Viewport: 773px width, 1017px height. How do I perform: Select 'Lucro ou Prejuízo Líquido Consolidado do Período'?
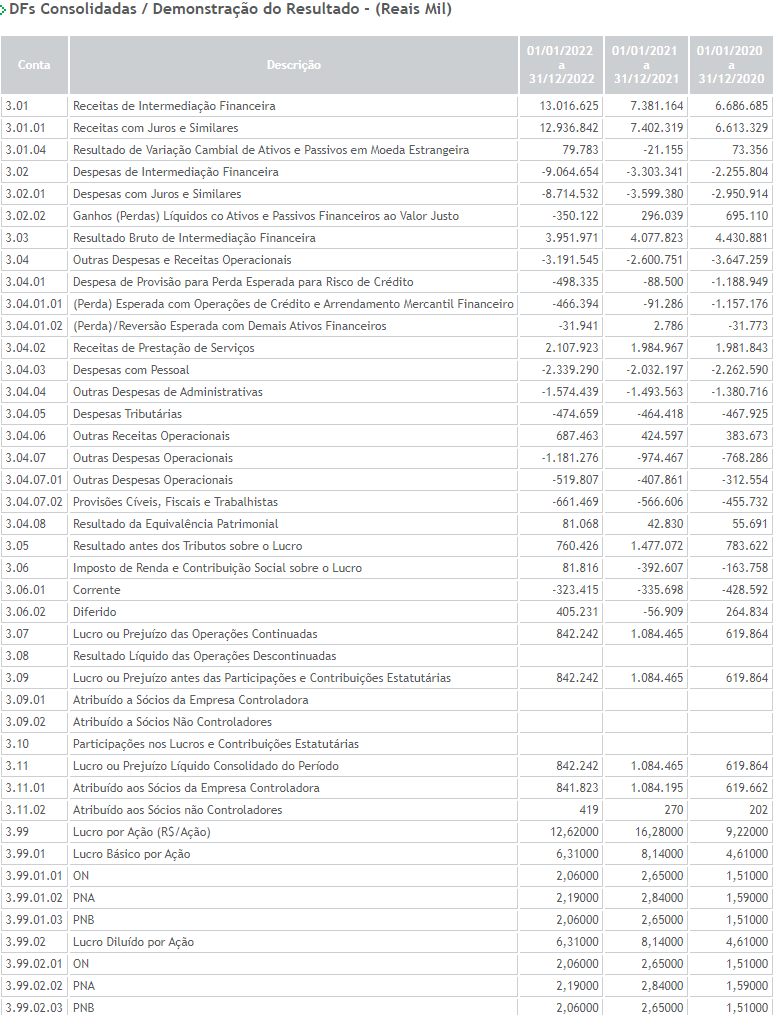(x=206, y=767)
